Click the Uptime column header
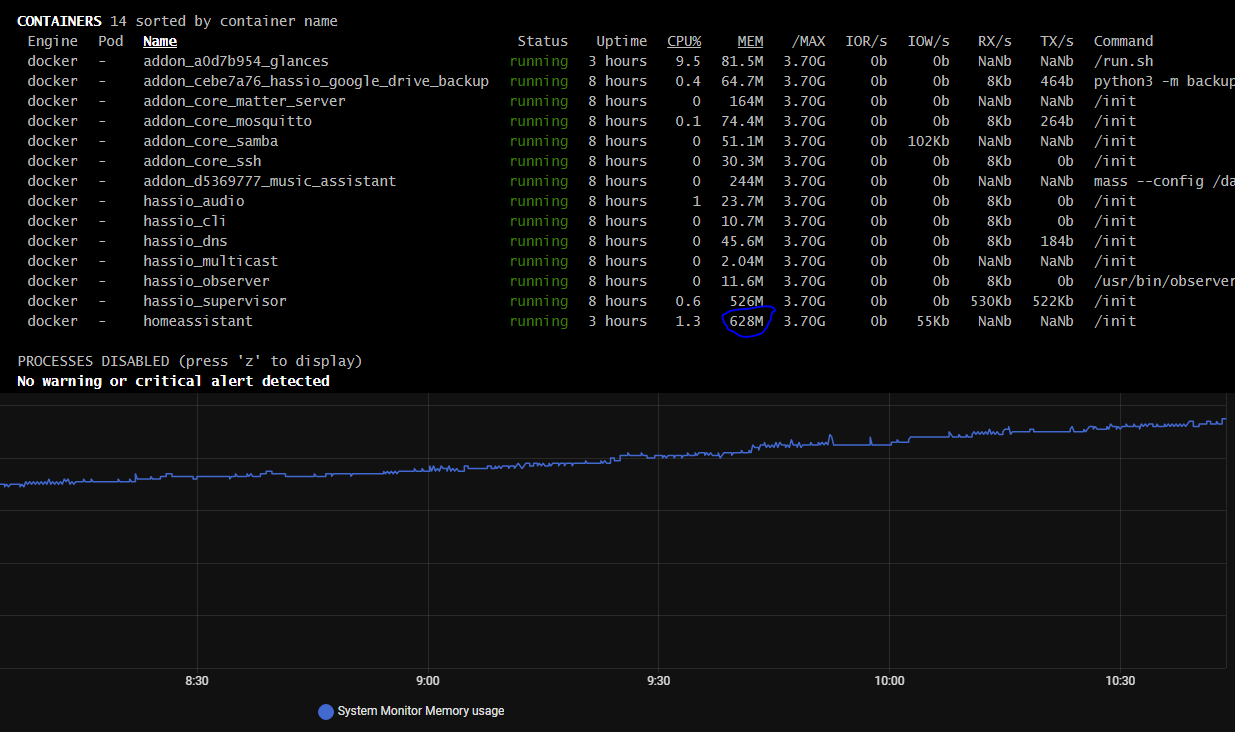This screenshot has width=1235, height=733. click(622, 41)
